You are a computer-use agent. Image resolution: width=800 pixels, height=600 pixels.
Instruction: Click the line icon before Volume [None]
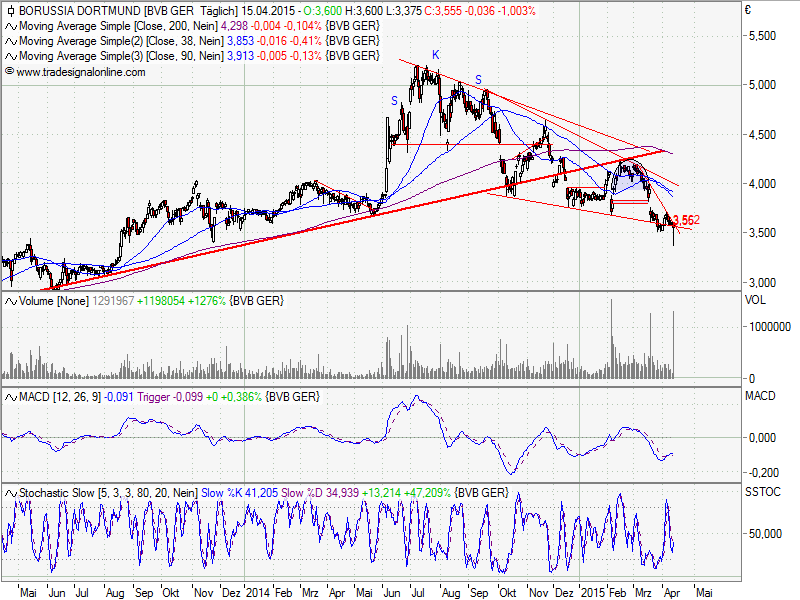tap(11, 301)
